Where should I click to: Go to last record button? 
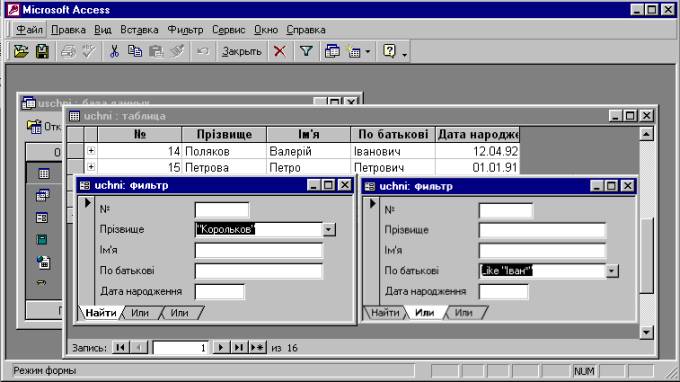tap(239, 347)
